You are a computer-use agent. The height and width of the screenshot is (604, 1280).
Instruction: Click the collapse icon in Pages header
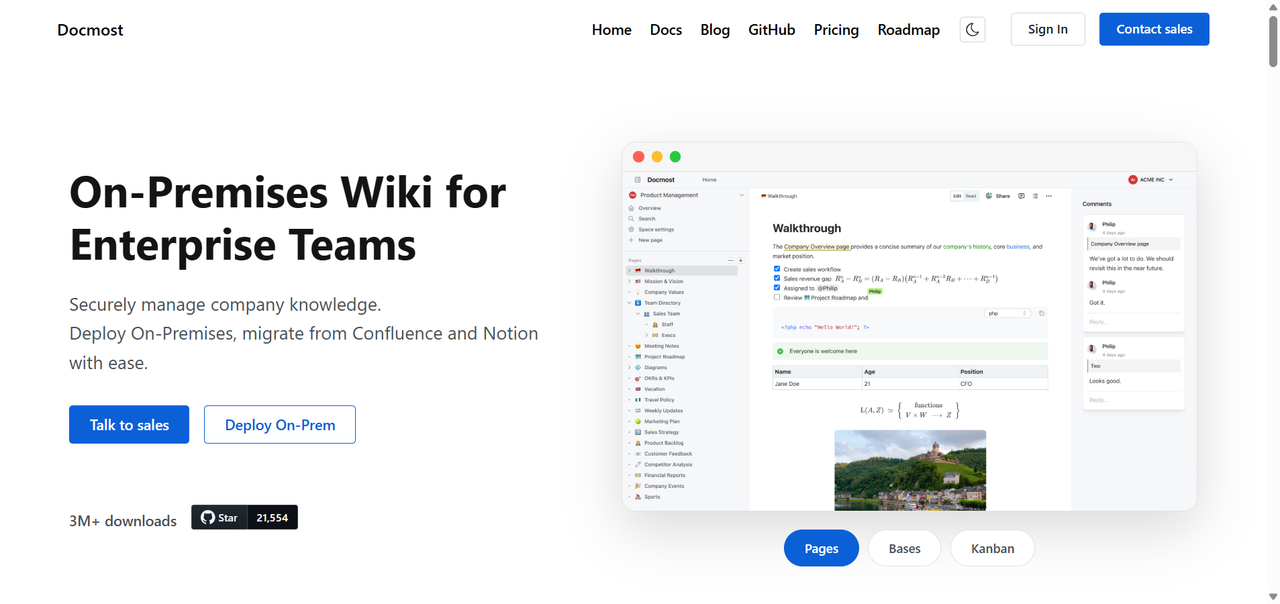730,260
